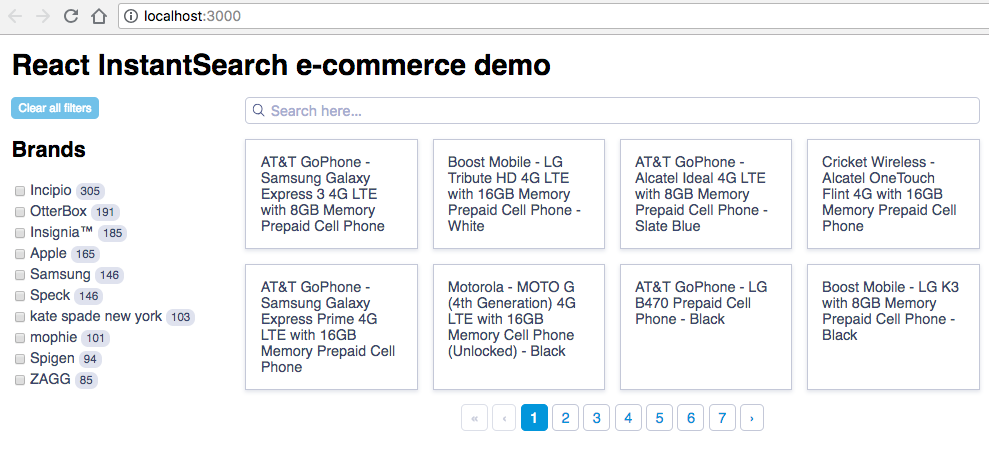Focus the Search here input field
Viewport: 989px width, 449px height.
[x=620, y=110]
